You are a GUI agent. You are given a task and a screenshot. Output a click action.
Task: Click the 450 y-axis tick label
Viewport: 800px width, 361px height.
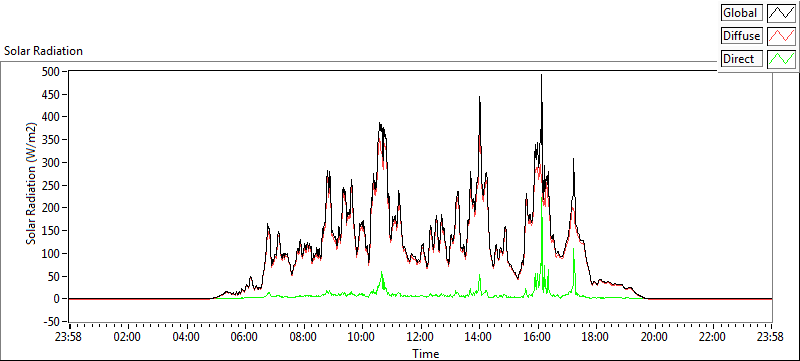(52, 94)
